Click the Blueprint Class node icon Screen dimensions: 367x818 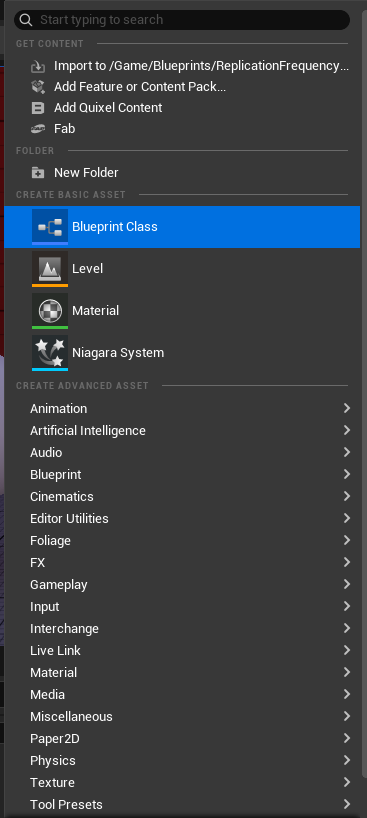[x=50, y=227]
